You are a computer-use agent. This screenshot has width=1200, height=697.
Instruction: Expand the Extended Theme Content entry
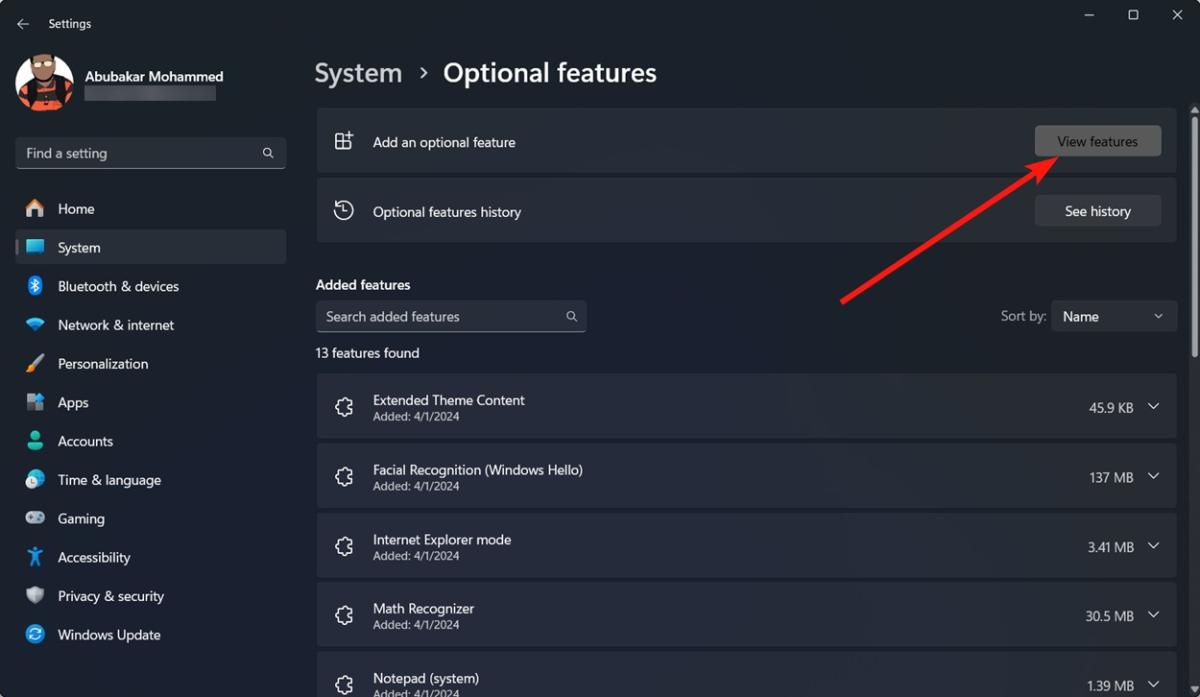[x=1154, y=407]
